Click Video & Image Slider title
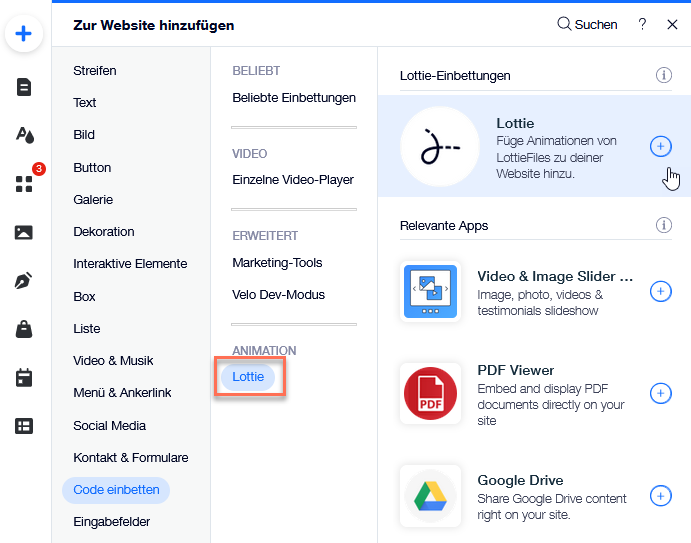 (555, 276)
